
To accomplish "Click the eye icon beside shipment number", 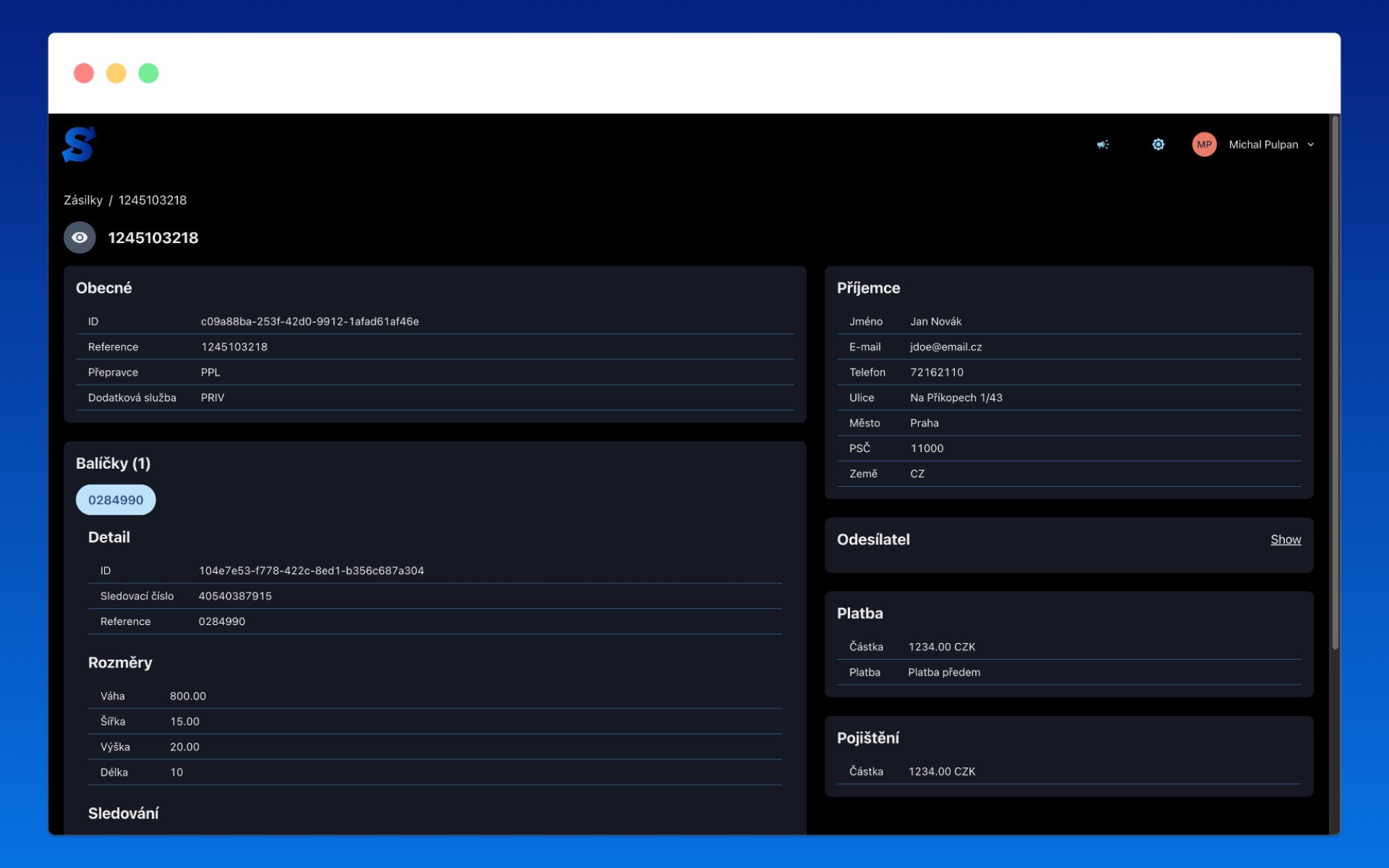I will (x=80, y=237).
